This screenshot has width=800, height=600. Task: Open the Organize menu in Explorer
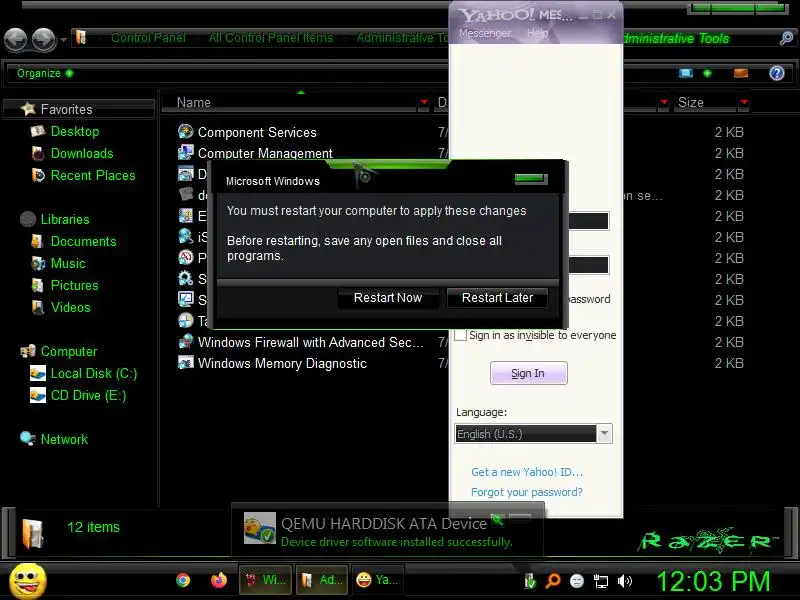(45, 73)
